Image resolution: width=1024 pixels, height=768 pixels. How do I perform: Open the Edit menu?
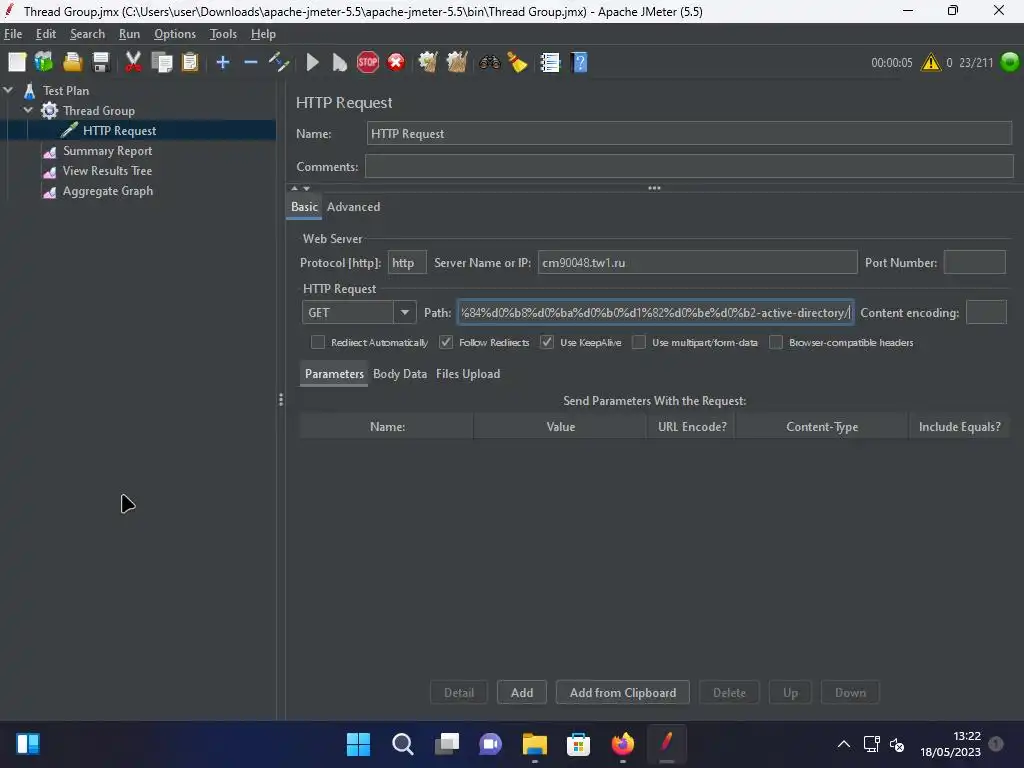pos(46,34)
